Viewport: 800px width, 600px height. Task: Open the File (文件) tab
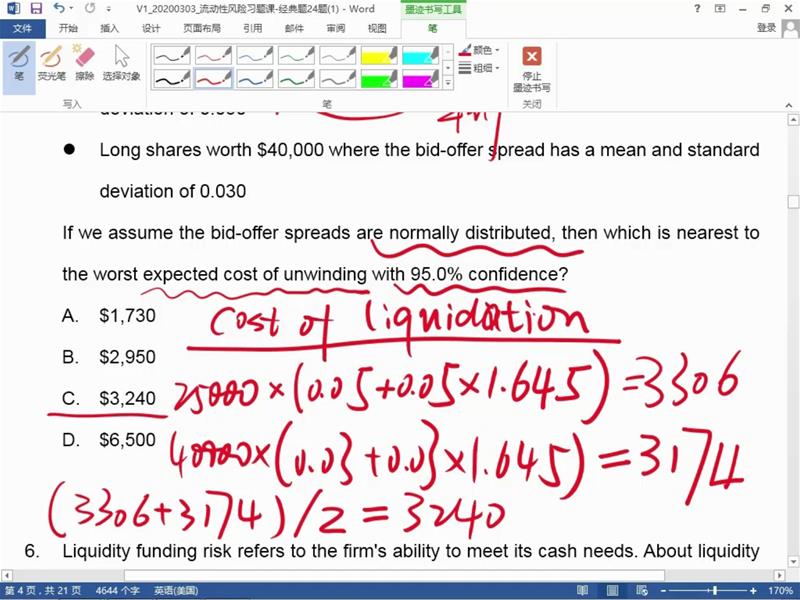coord(22,28)
